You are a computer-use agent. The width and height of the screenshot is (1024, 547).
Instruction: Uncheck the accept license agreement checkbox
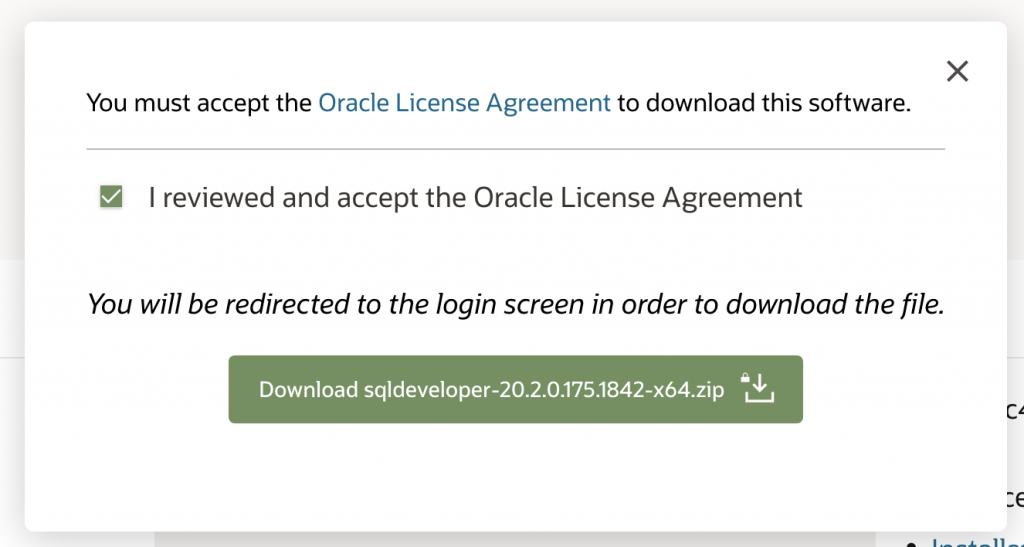pyautogui.click(x=111, y=197)
